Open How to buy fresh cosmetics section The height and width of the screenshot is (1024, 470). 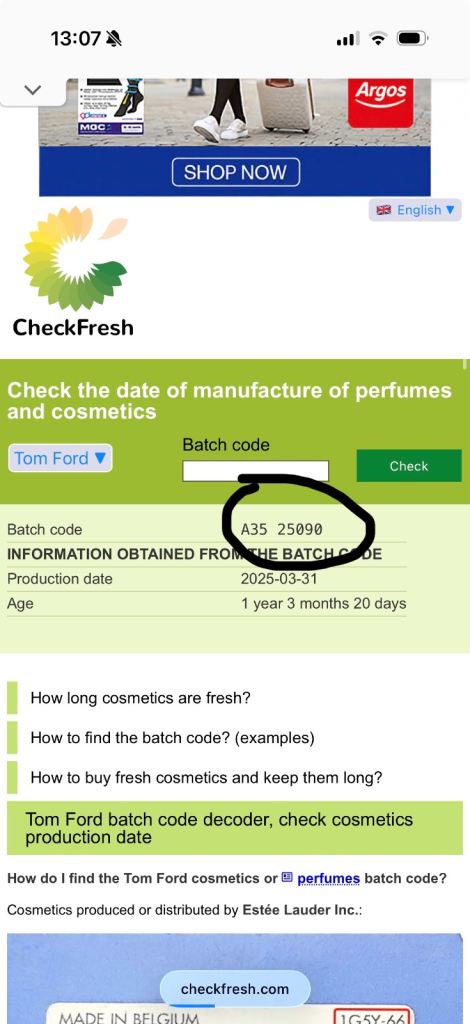pyautogui.click(x=206, y=778)
